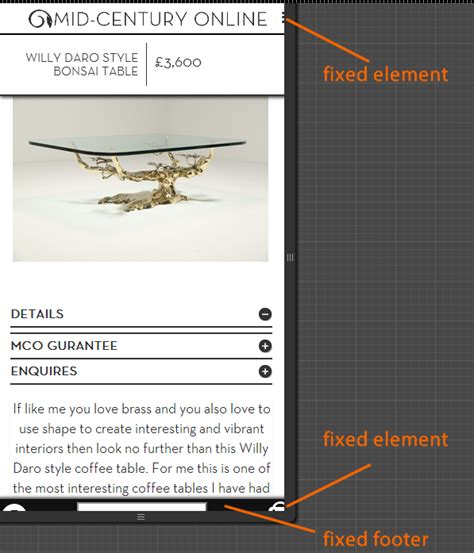Grab the bottom viewport resize handle
The image size is (474, 553).
tap(141, 517)
